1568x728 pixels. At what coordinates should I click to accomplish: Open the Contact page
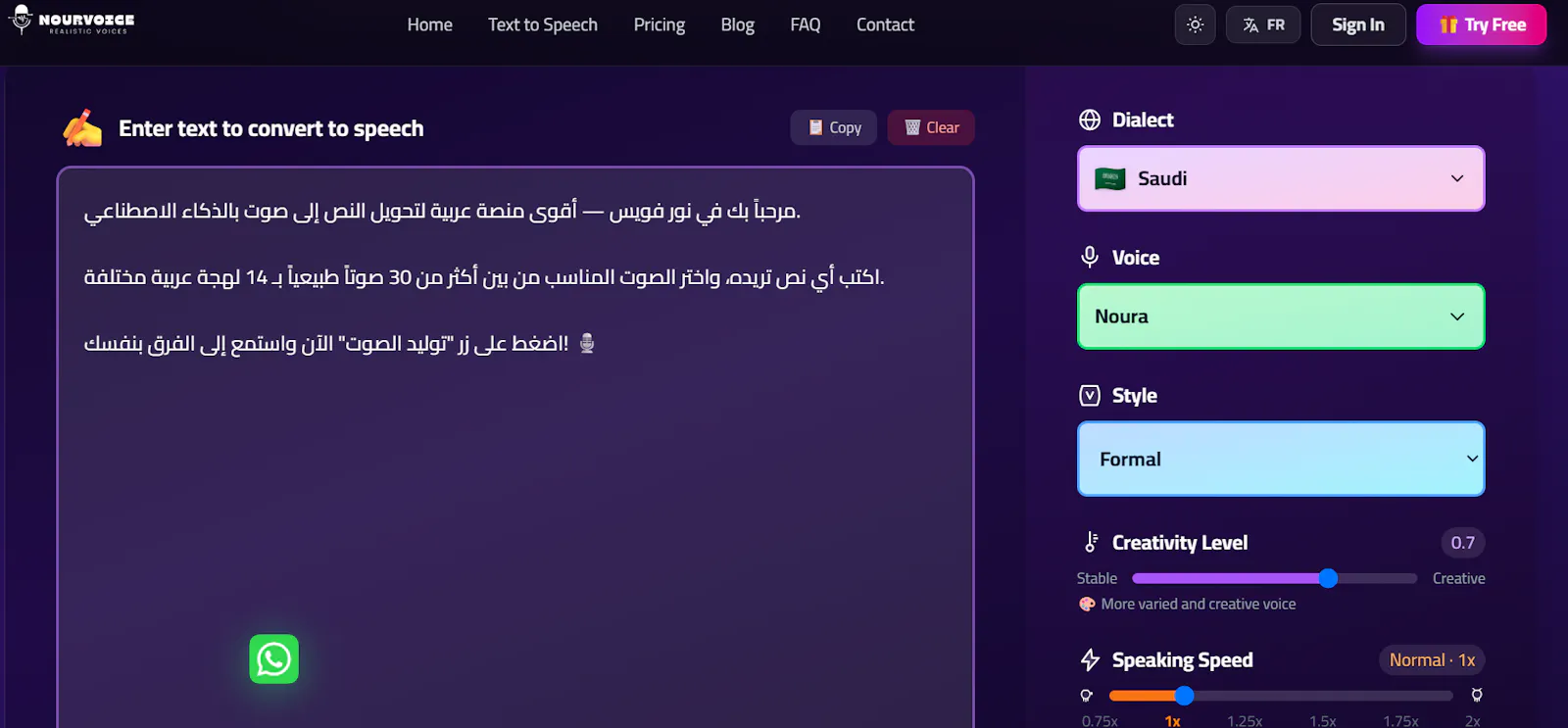tap(885, 24)
